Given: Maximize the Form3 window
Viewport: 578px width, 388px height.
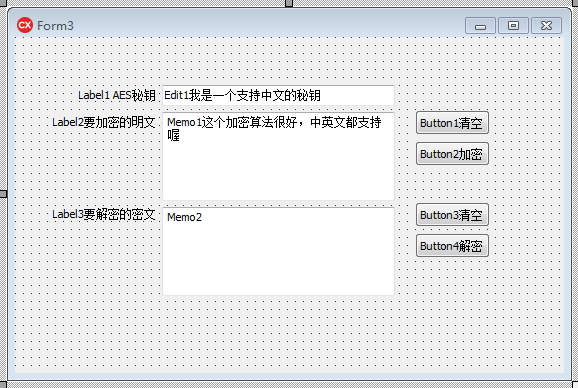Looking at the screenshot, I should [513, 26].
